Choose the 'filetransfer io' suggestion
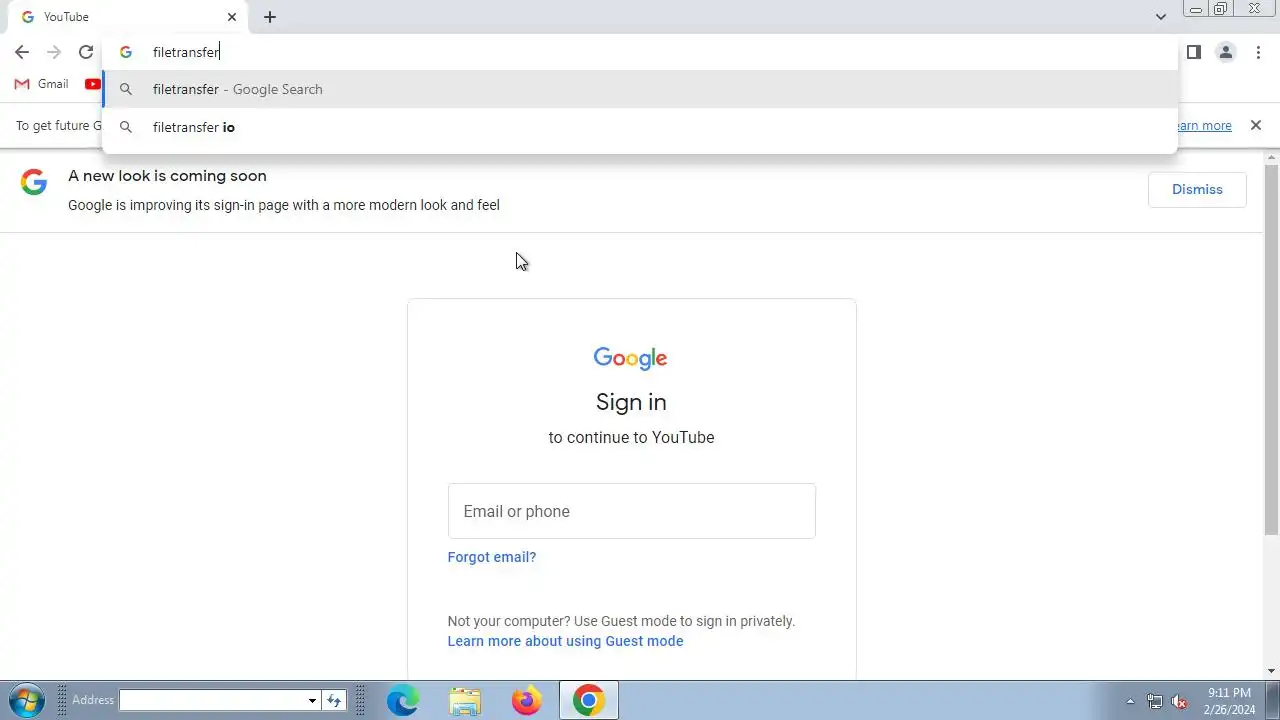Image resolution: width=1280 pixels, height=720 pixels. tap(640, 127)
